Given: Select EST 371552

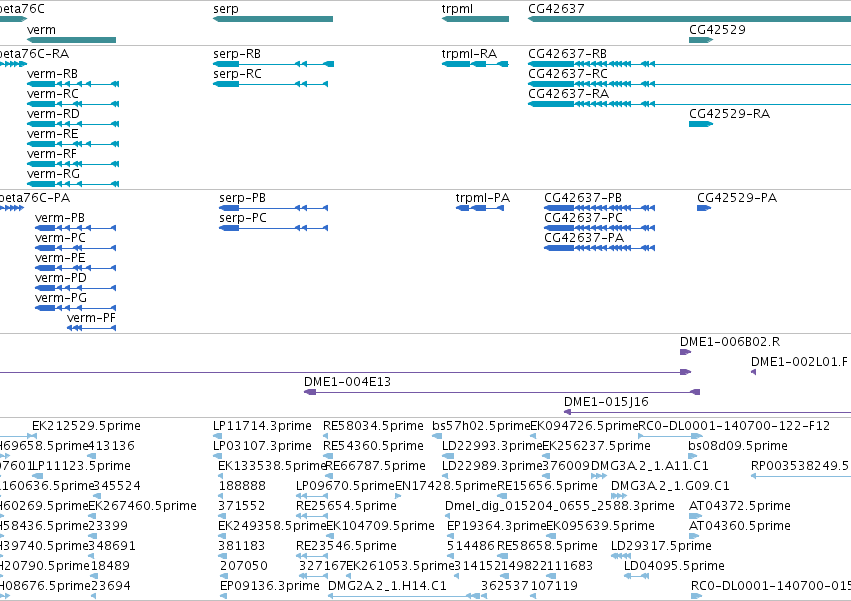Looking at the screenshot, I should [242, 505].
